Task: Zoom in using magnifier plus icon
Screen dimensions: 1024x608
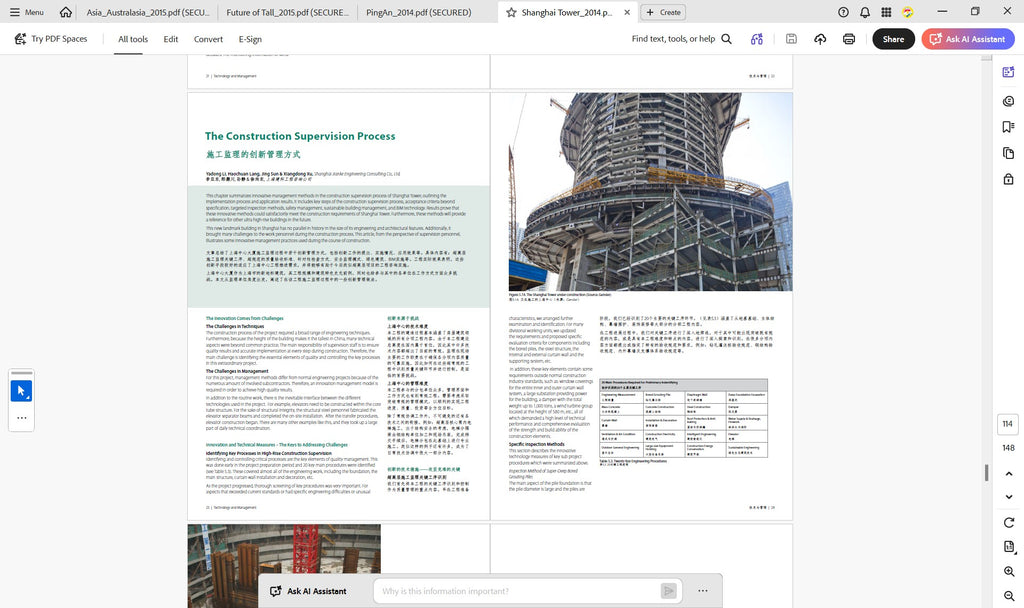Action: (1009, 571)
